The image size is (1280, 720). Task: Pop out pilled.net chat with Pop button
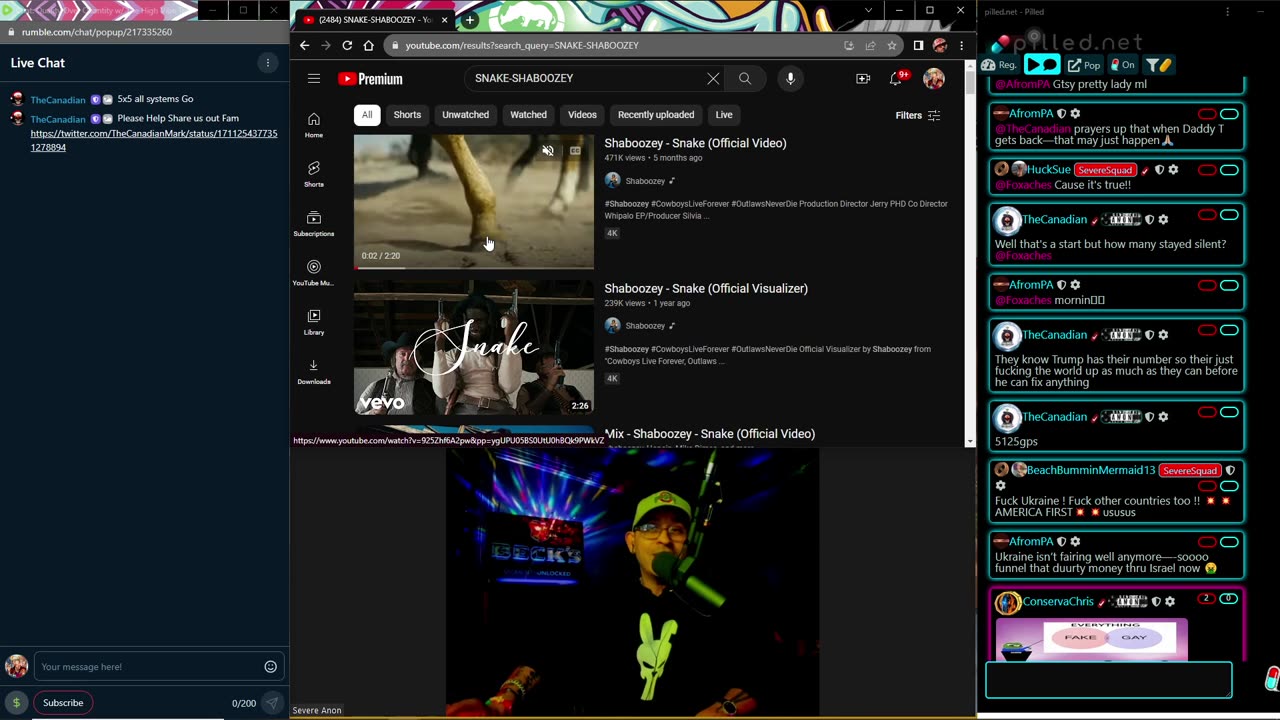[1084, 65]
